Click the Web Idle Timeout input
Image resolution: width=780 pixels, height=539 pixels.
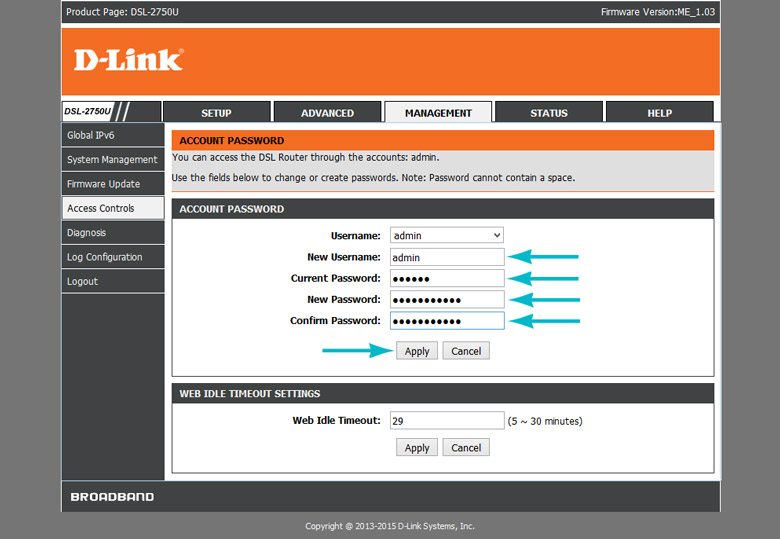pos(447,421)
